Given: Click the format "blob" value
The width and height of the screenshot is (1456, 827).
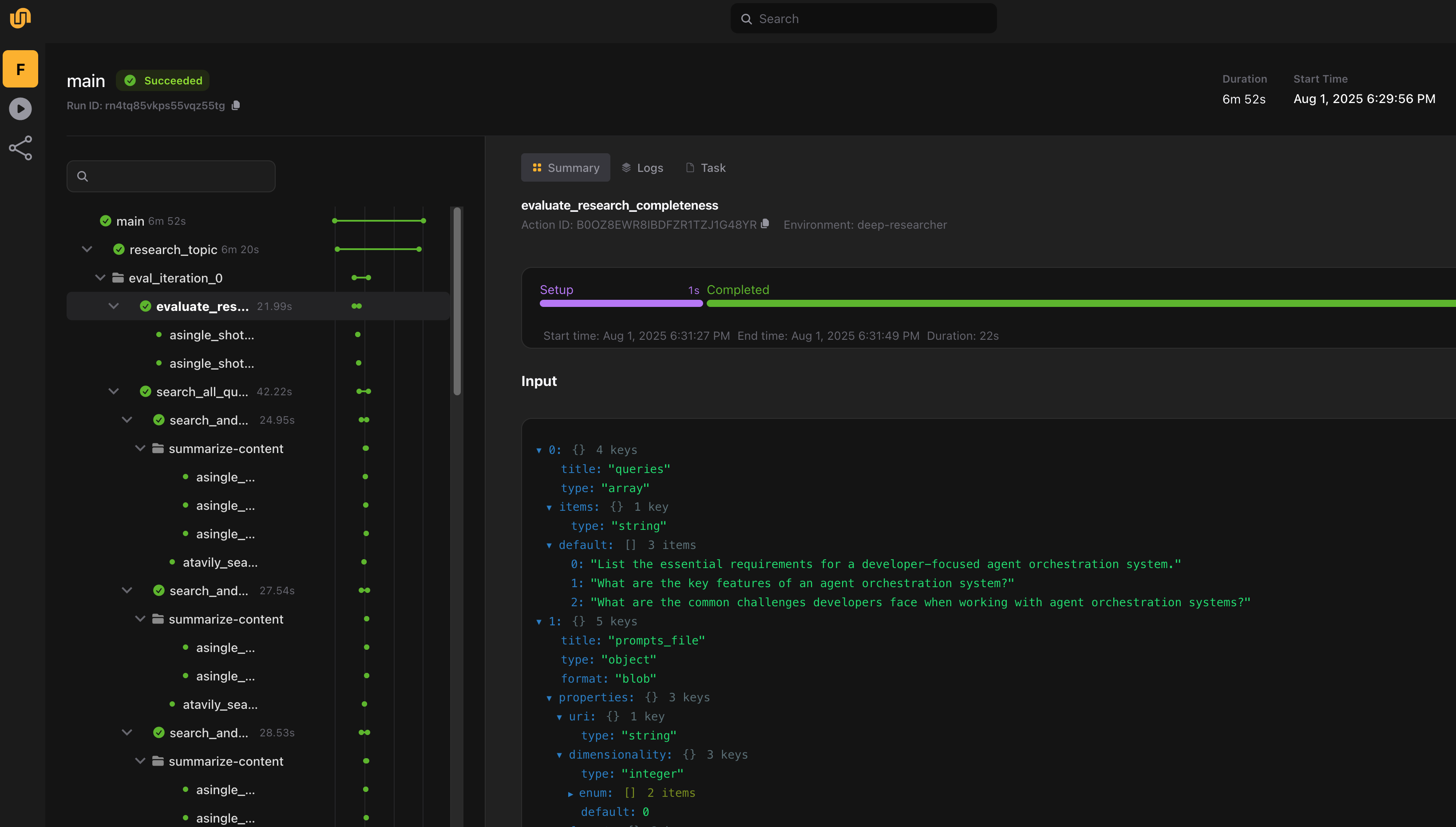Looking at the screenshot, I should 636,679.
